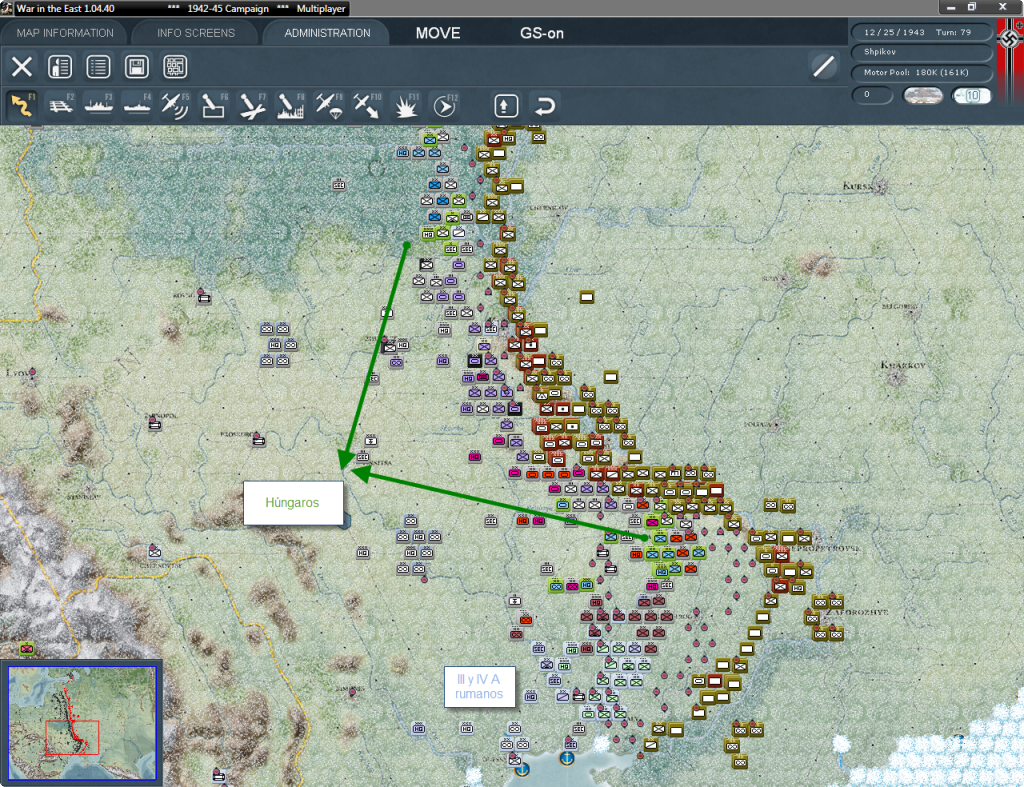The width and height of the screenshot is (1024, 787).
Task: Click the minimap thumbnail in the corner
Action: 82,723
